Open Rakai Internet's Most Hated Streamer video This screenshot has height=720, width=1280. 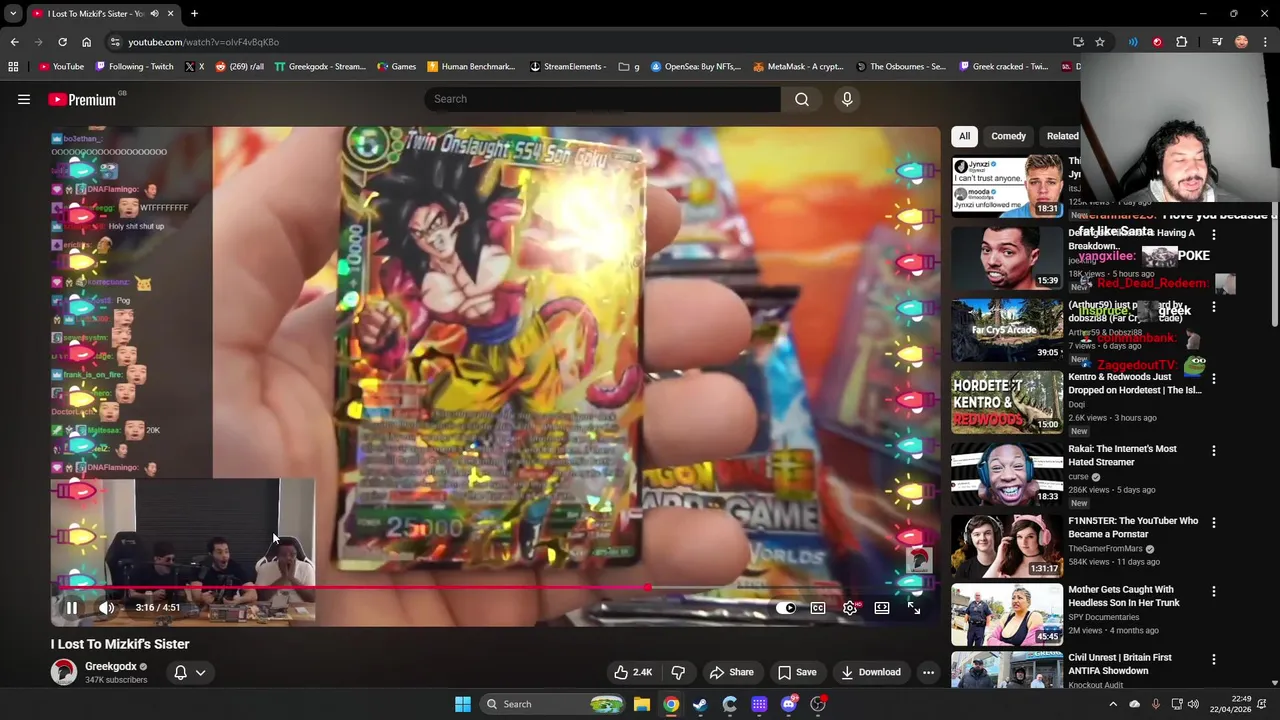click(x=1122, y=456)
